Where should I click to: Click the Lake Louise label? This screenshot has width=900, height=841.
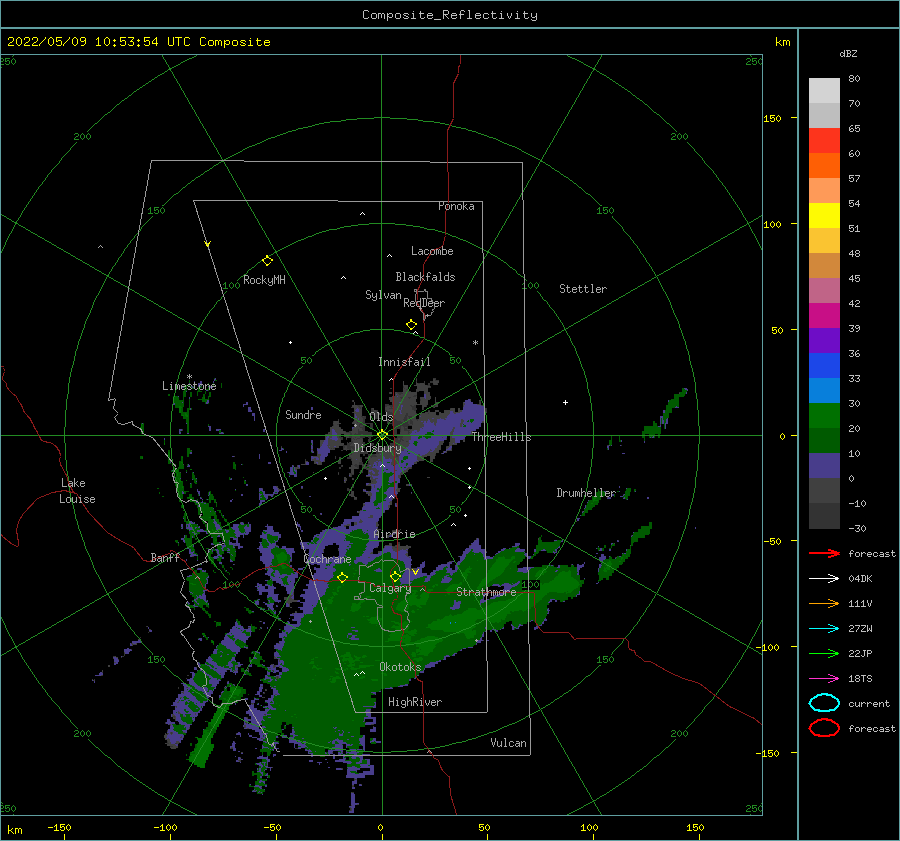coord(77,491)
